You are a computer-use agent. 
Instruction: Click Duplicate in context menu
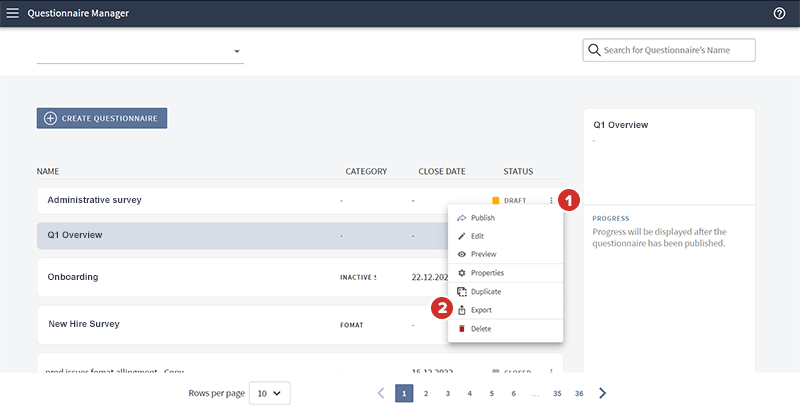[x=486, y=292]
